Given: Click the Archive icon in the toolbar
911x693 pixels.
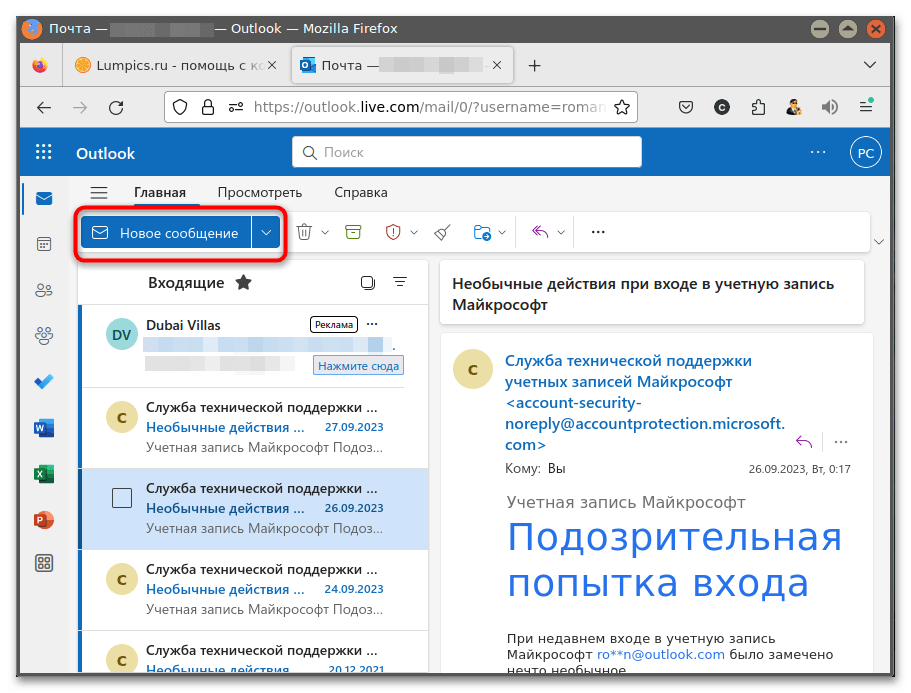Looking at the screenshot, I should (352, 232).
